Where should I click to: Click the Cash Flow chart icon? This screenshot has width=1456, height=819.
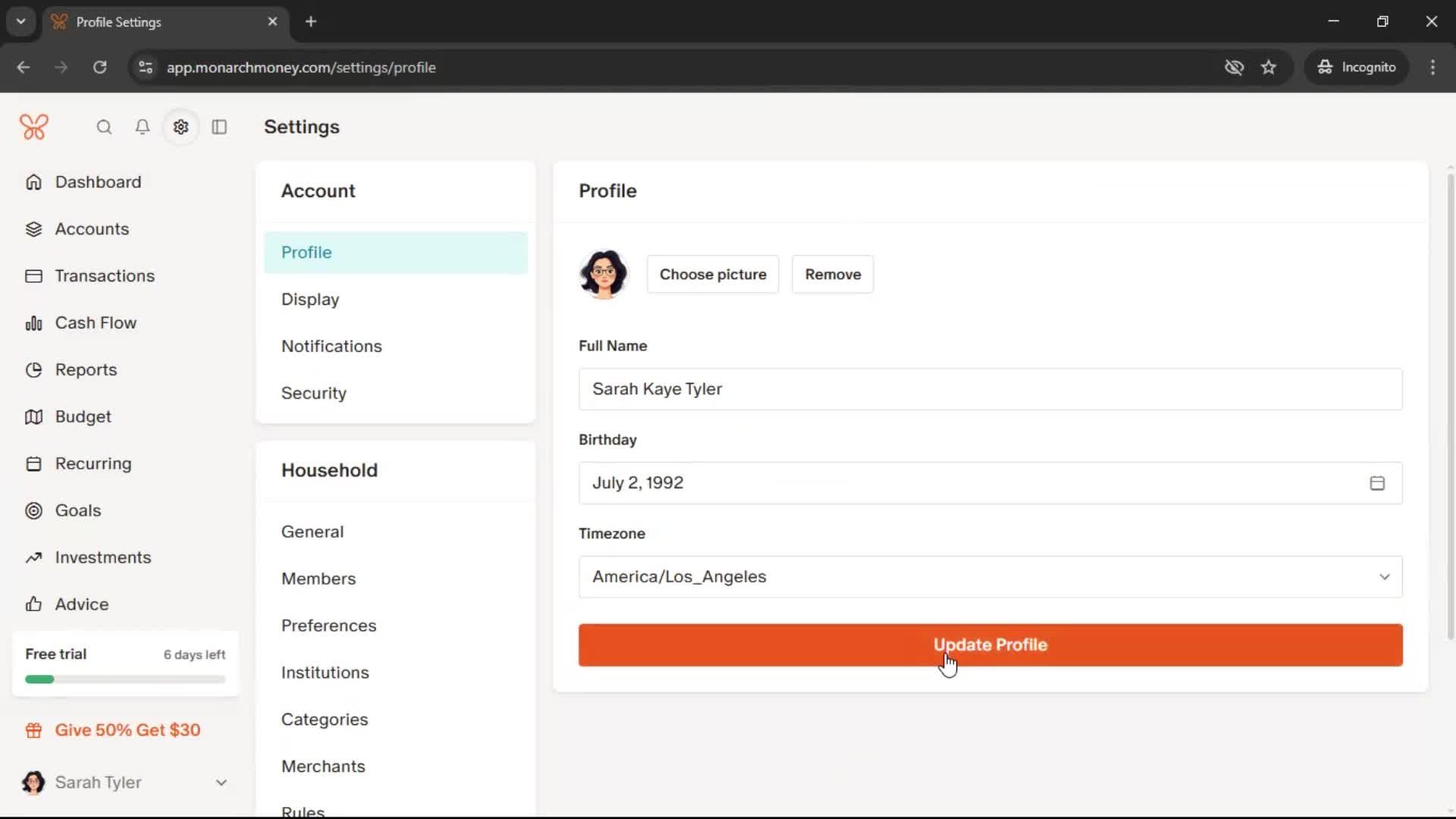33,324
